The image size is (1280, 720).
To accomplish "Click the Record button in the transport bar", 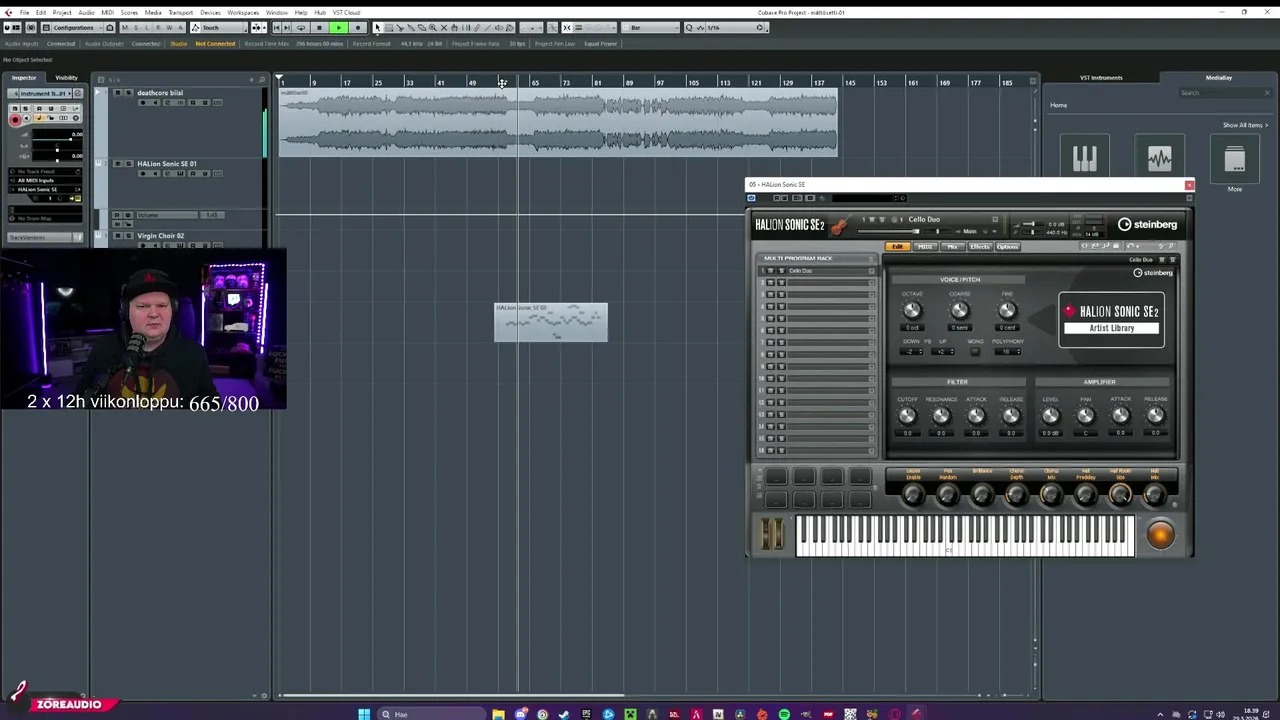I will (x=358, y=28).
